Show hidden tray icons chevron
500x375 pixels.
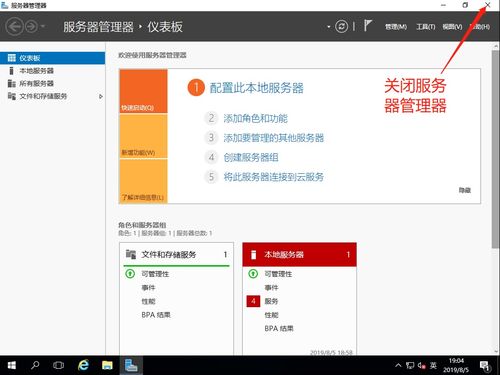point(398,365)
